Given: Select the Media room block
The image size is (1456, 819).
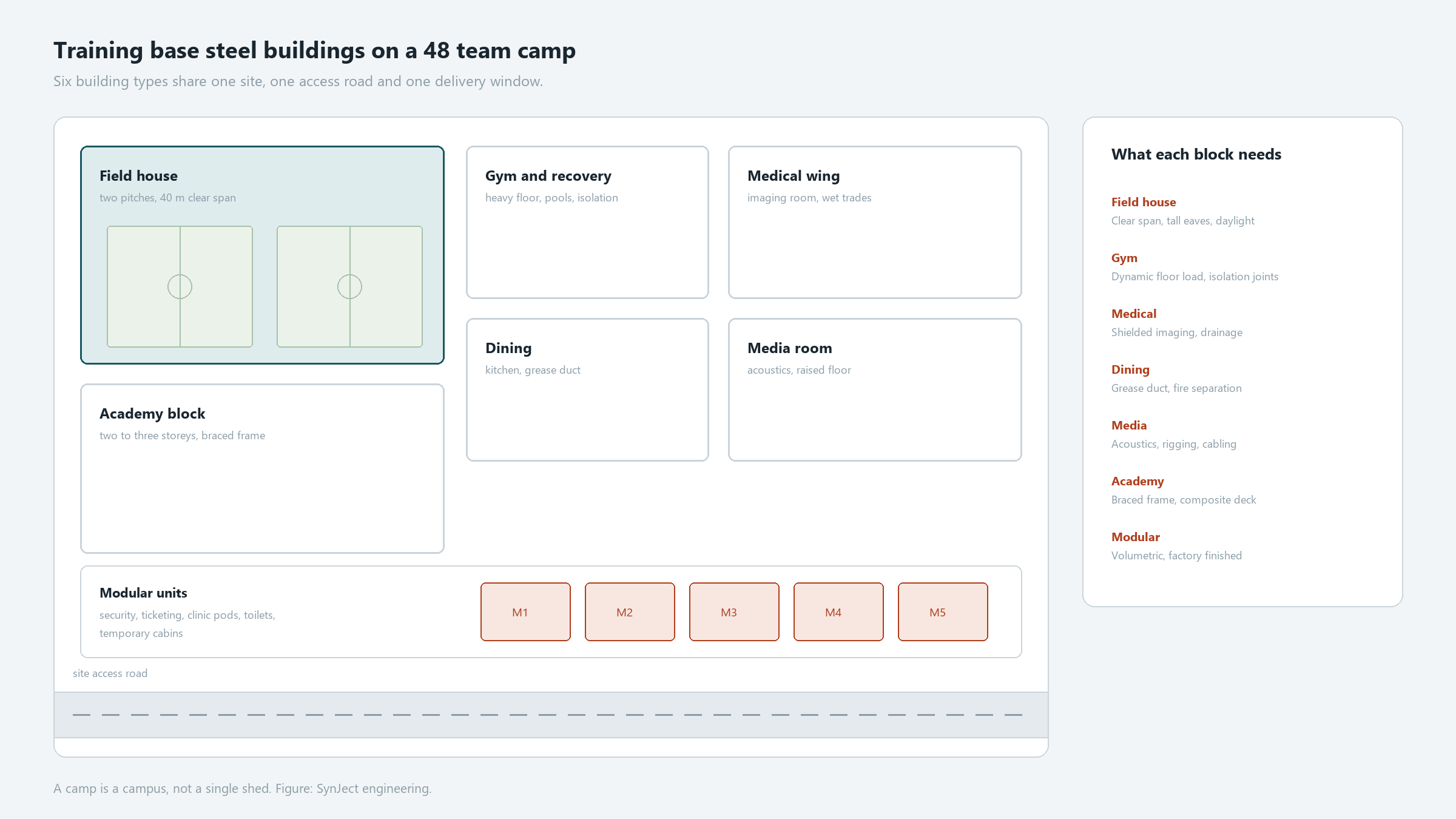Looking at the screenshot, I should tap(875, 389).
